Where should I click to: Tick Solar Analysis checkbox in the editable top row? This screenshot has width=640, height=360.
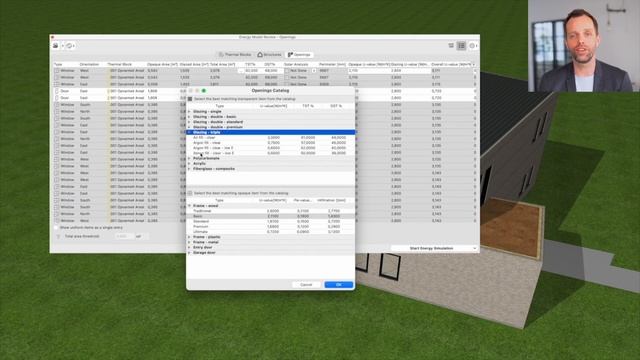287,71
